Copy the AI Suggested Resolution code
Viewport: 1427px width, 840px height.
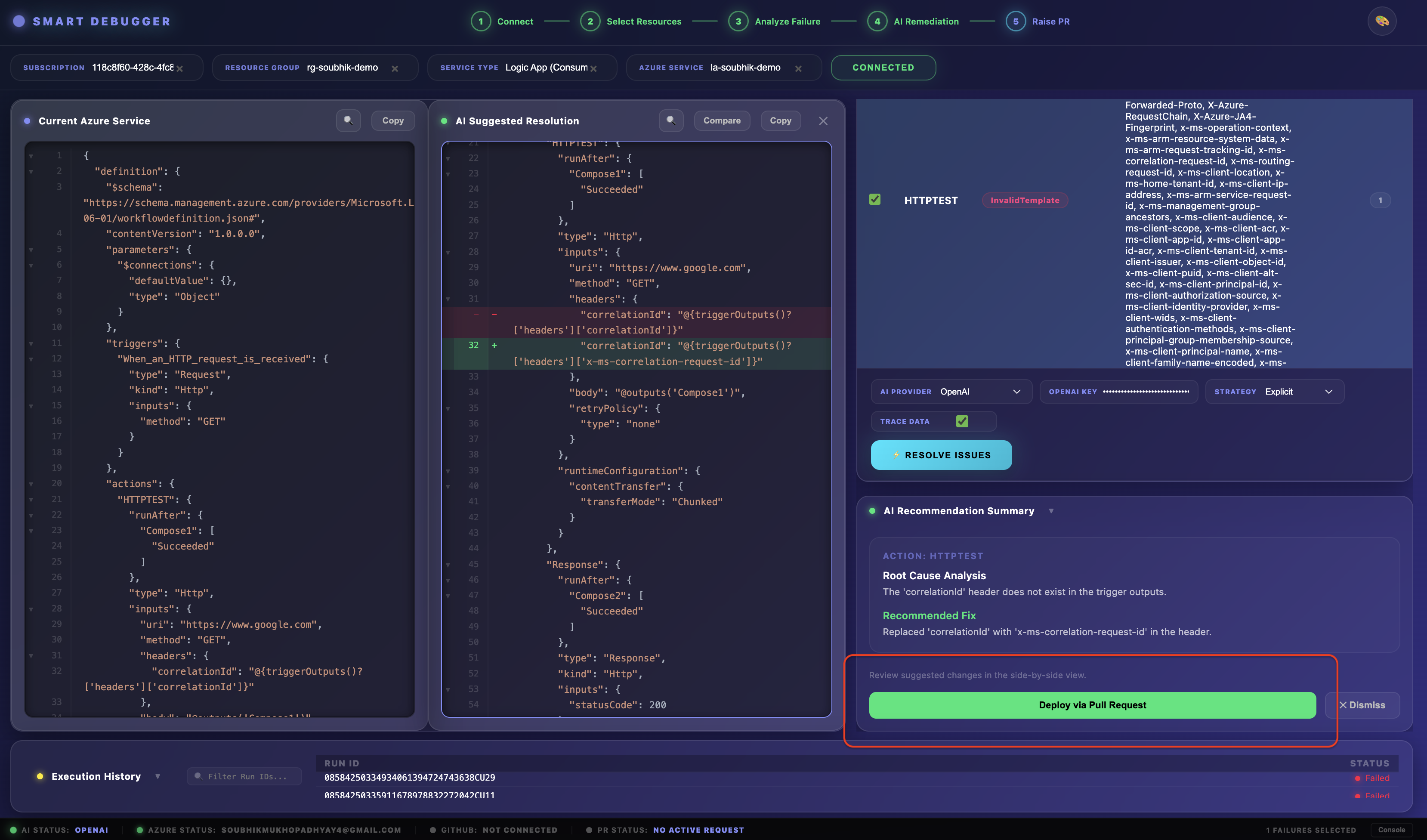click(780, 120)
